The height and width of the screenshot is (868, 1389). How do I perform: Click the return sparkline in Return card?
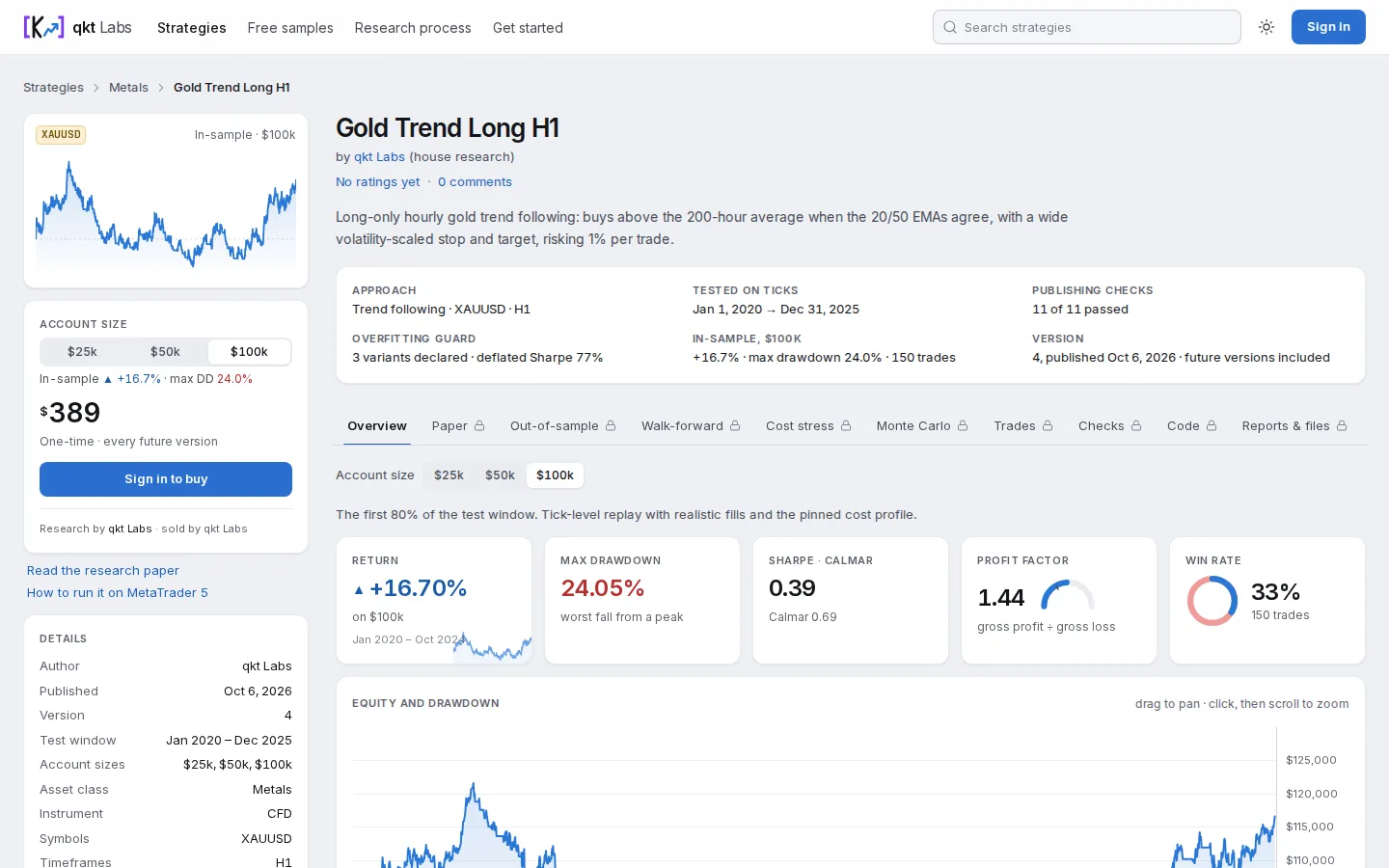(x=492, y=647)
